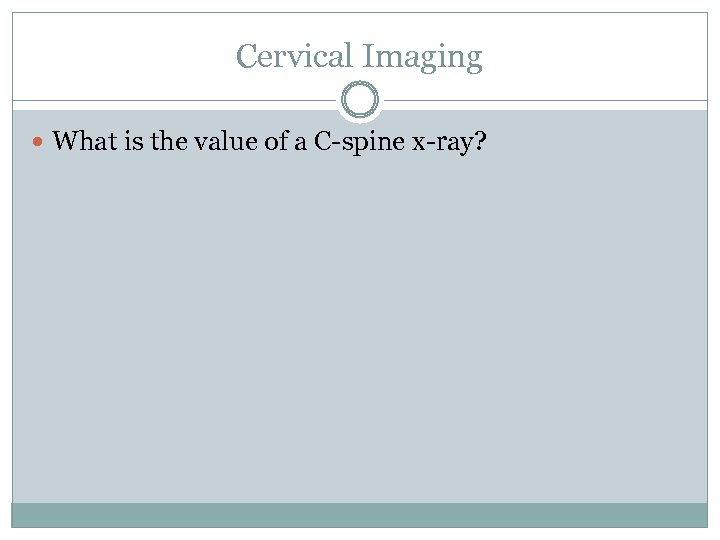Select the "Cervical Imaging" slide title
Viewport: 720px width, 540px height.
point(359,56)
